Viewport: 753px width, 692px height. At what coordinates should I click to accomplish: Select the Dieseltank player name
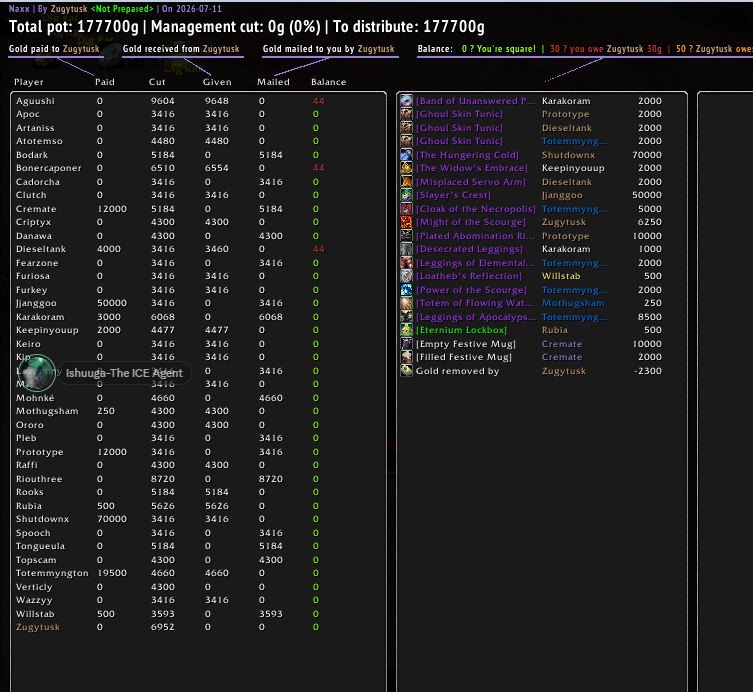pyautogui.click(x=41, y=249)
